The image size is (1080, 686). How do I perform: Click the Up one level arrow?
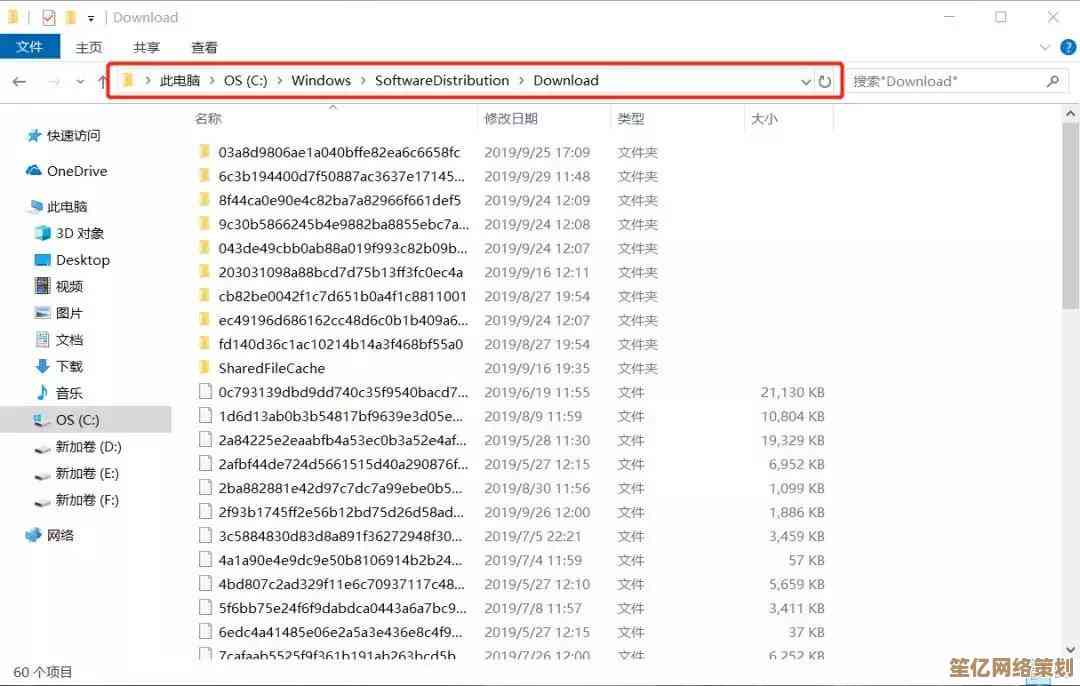pos(103,81)
